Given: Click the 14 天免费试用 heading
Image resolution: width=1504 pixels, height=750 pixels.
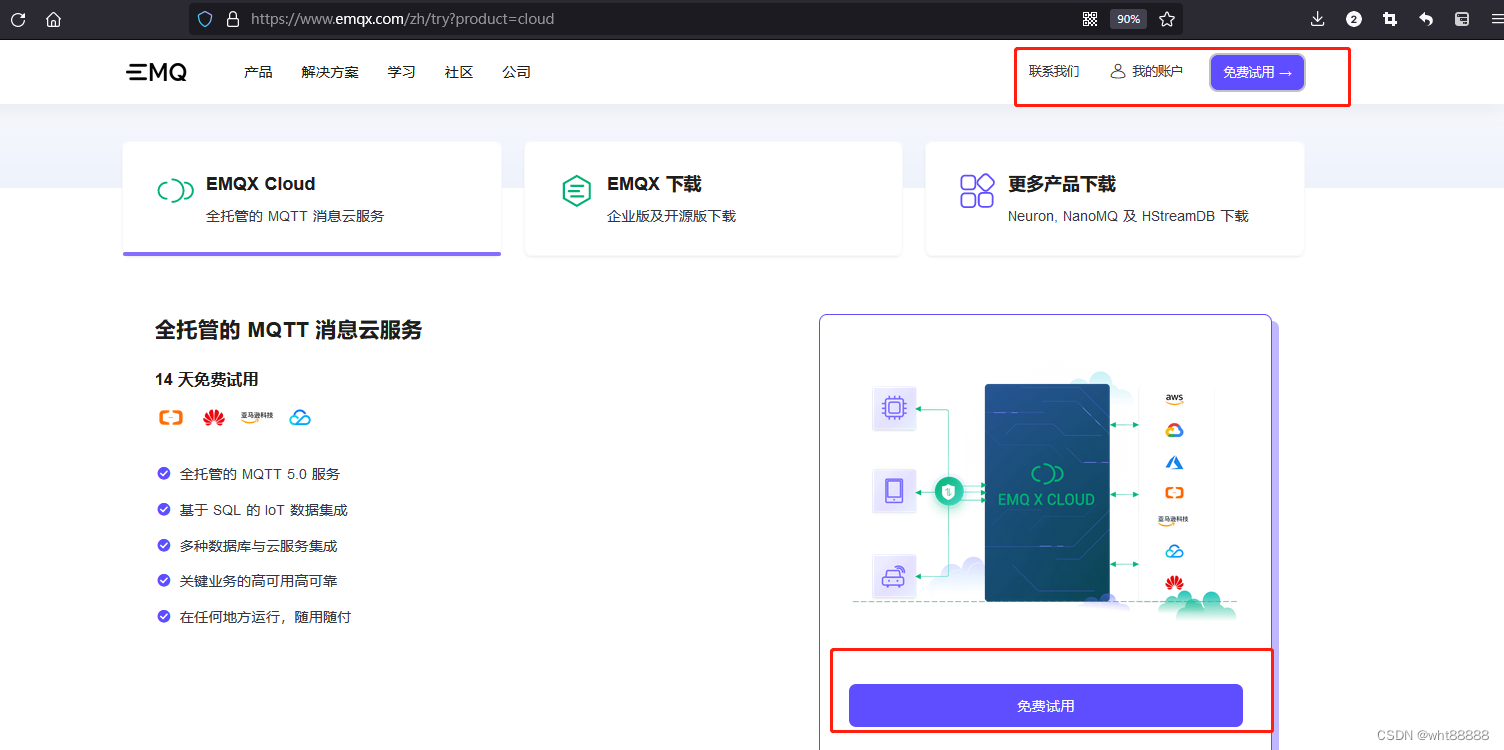Looking at the screenshot, I should click(207, 380).
